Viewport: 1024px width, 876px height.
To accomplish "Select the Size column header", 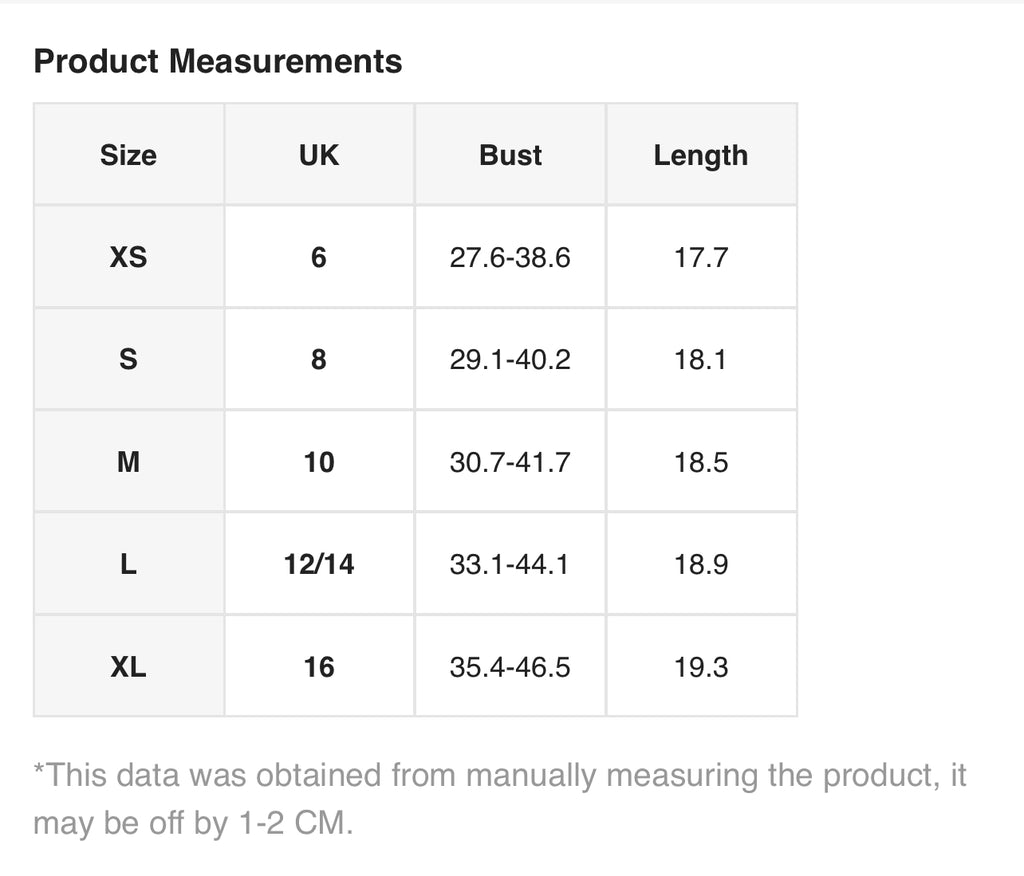I will tap(129, 155).
